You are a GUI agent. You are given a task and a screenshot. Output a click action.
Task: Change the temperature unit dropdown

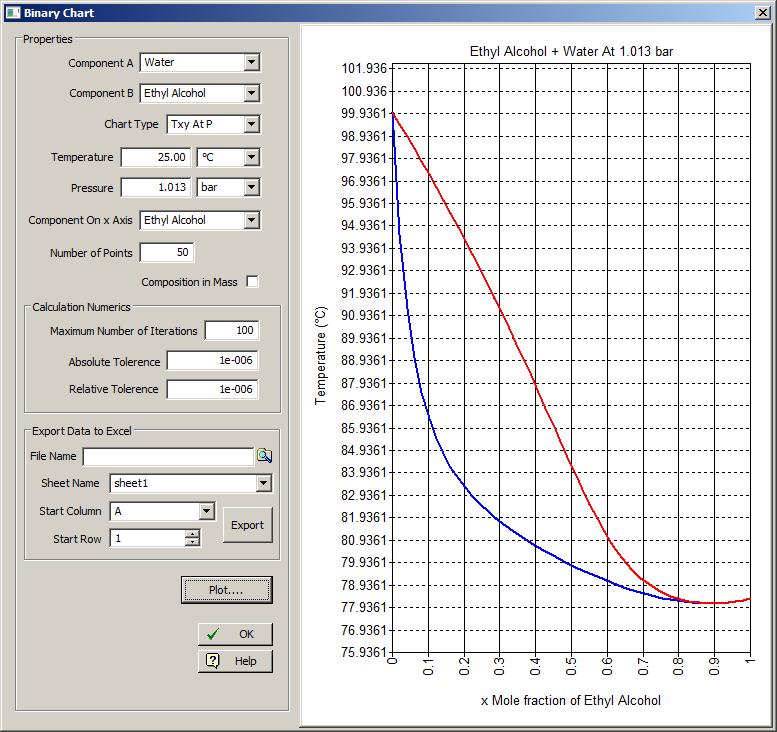tap(250, 158)
